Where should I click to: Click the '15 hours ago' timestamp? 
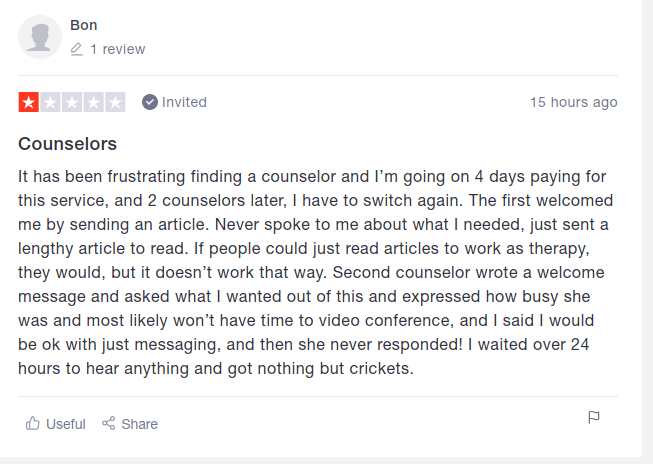[573, 102]
